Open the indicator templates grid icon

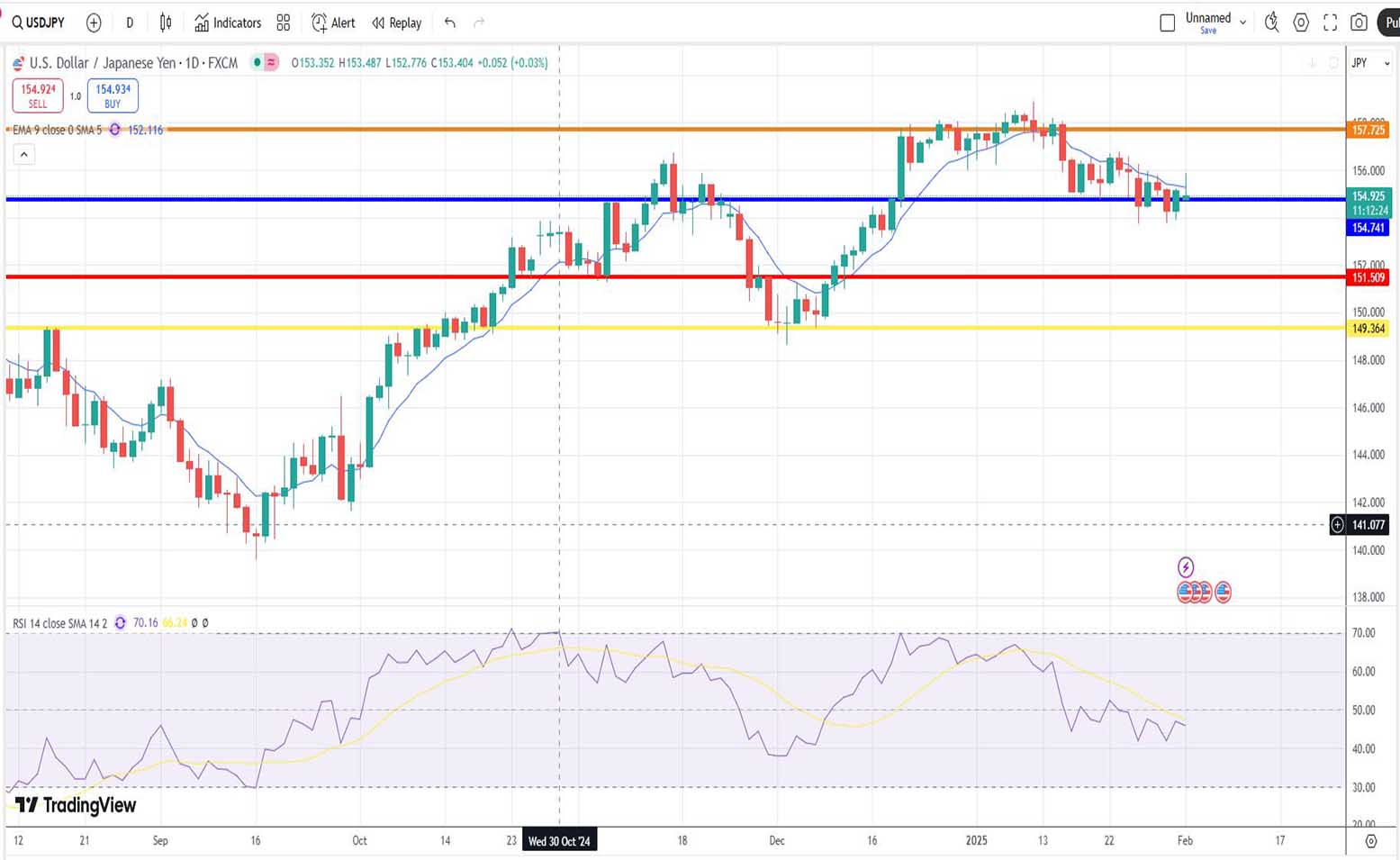pos(284,23)
